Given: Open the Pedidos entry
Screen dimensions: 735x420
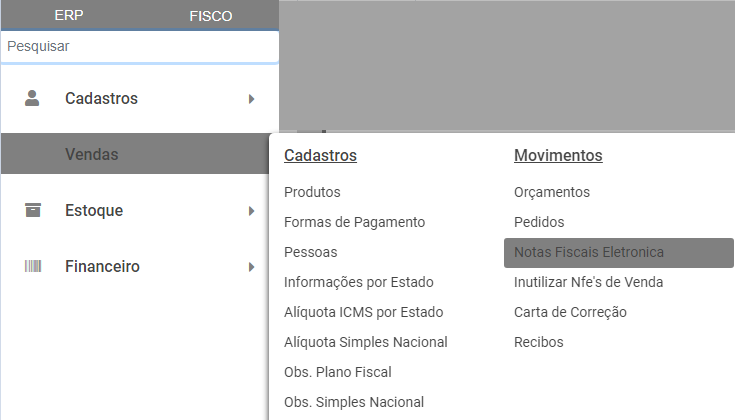Looking at the screenshot, I should point(539,222).
